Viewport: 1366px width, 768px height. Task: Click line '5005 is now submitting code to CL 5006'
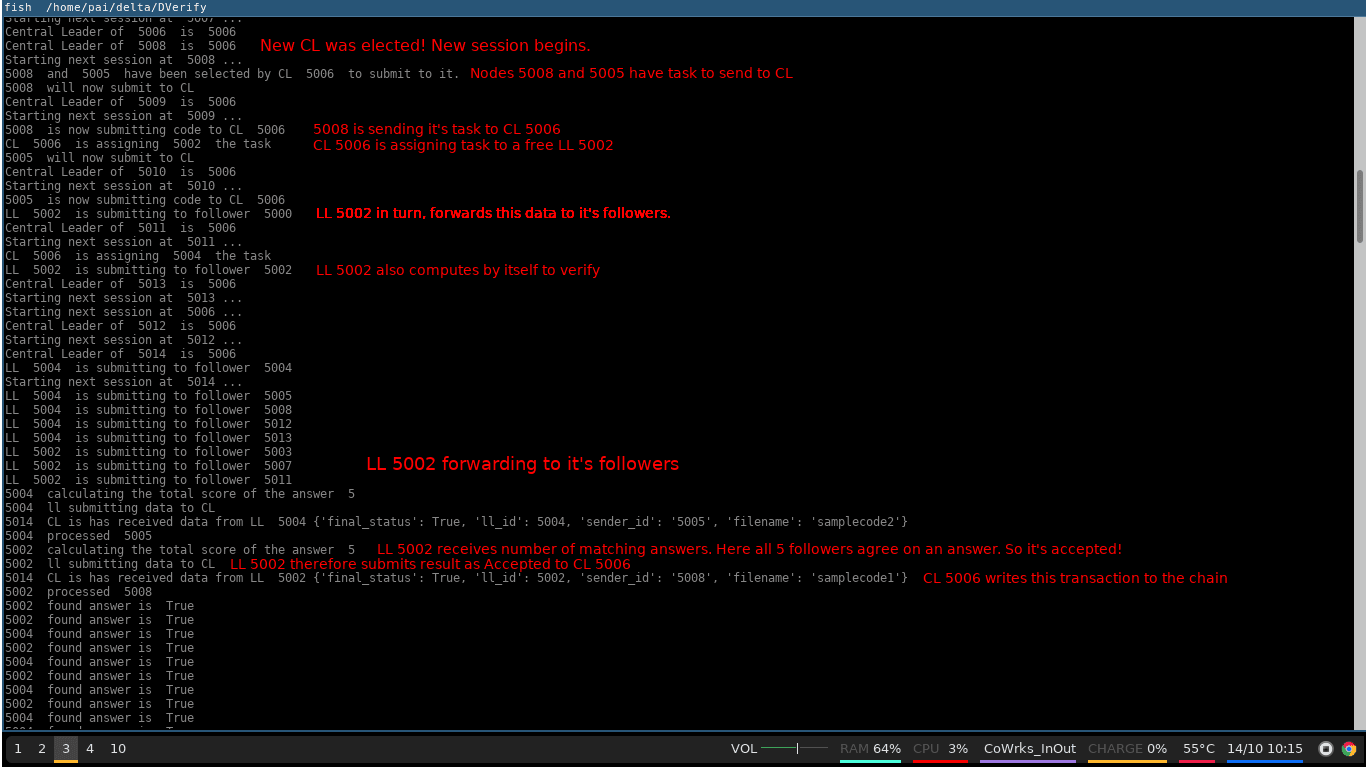click(145, 200)
